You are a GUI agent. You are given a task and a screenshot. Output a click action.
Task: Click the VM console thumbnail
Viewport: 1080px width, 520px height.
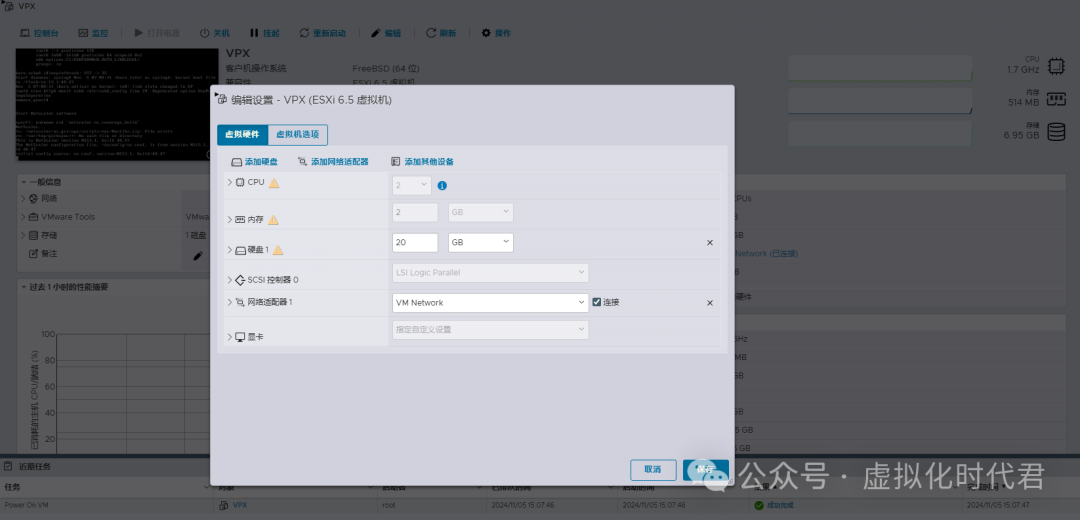coord(117,104)
